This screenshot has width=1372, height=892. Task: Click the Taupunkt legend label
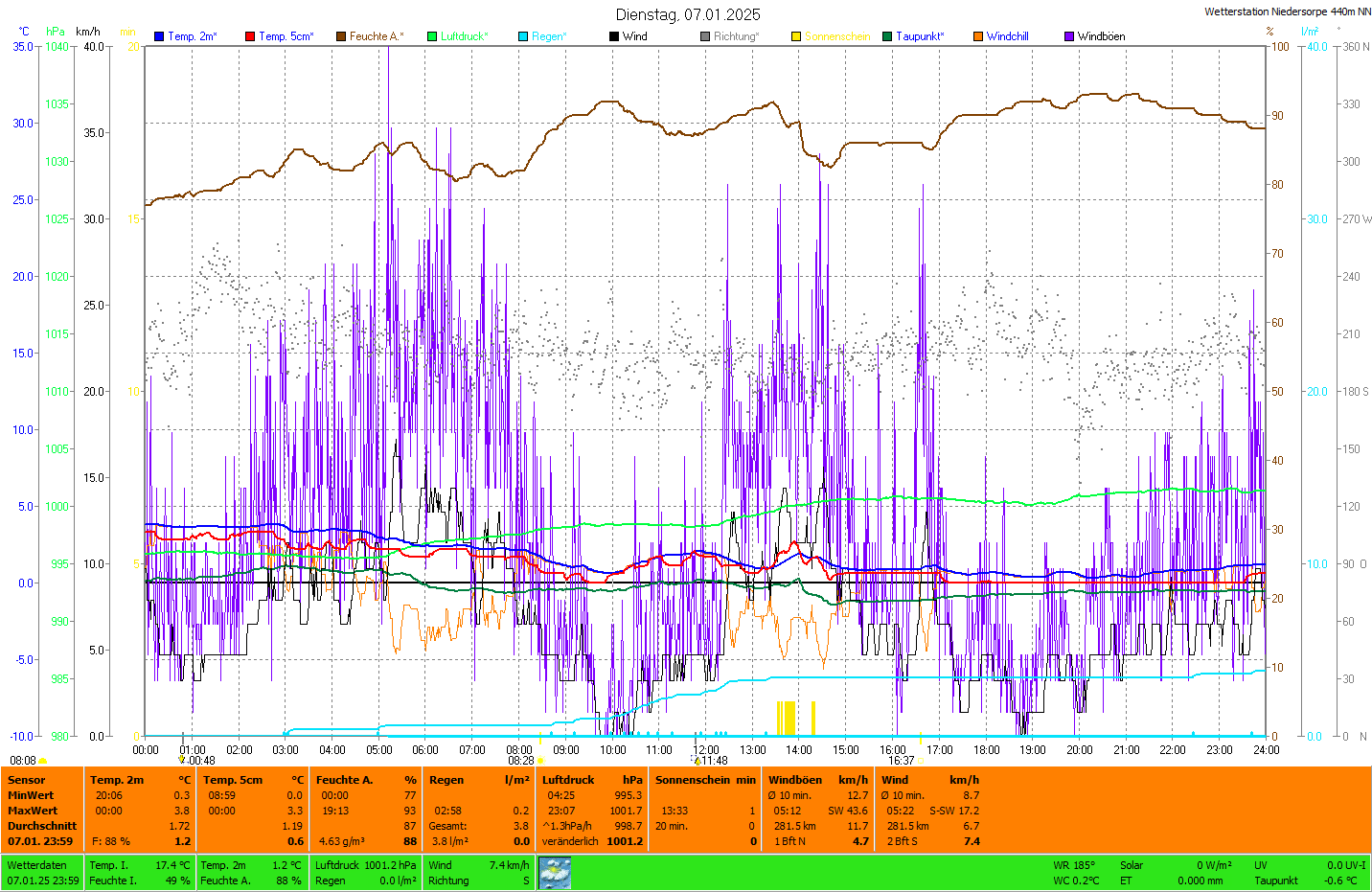point(920,36)
